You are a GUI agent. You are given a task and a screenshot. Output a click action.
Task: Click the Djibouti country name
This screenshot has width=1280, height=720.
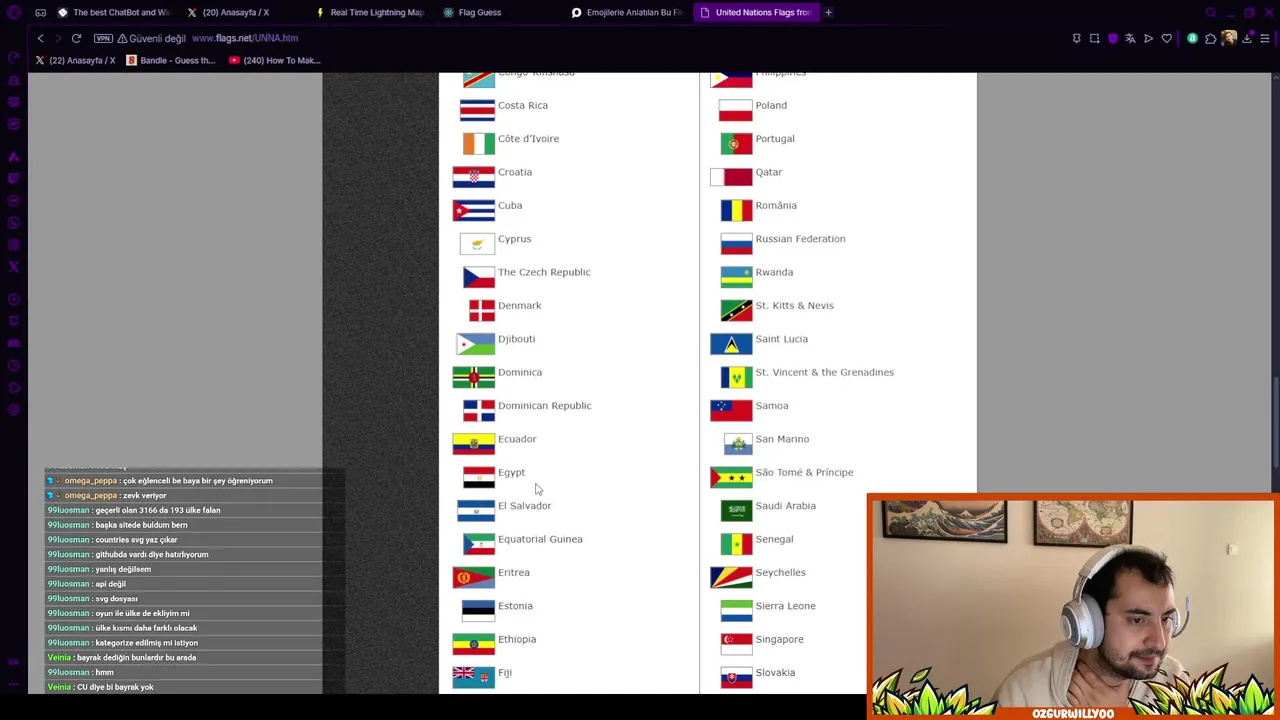pos(516,339)
